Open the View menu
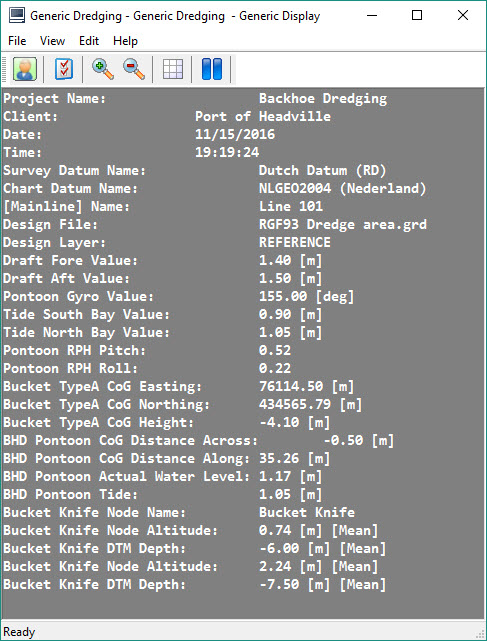 click(52, 41)
